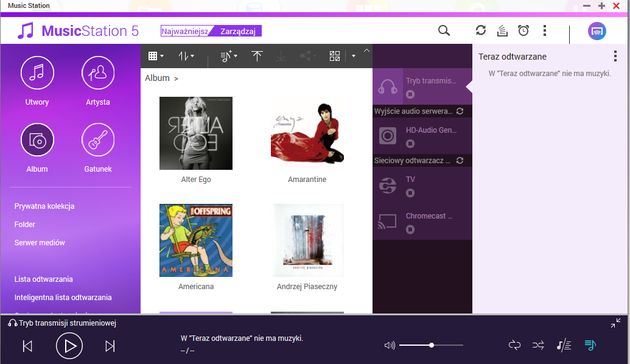This screenshot has height=364, width=630.
Task: Toggle the now playing list icon
Action: (590, 345)
